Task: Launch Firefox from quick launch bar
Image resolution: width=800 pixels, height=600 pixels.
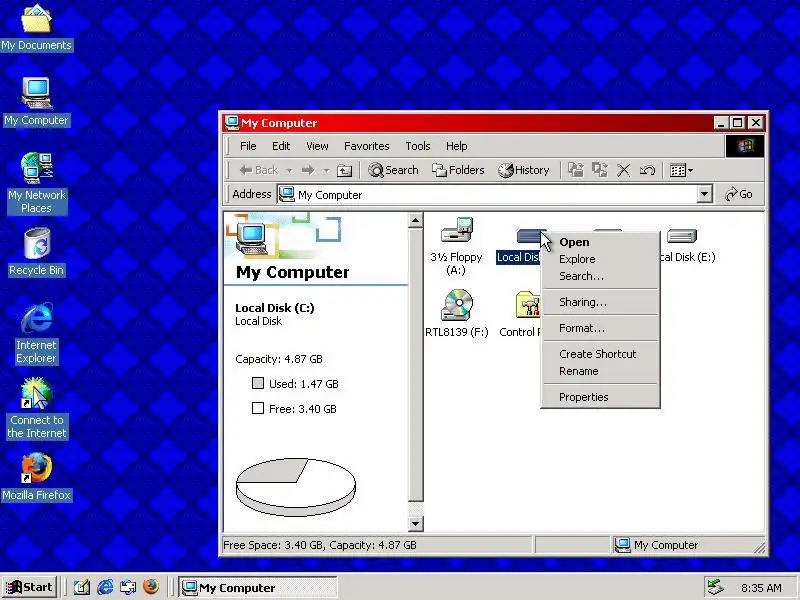Action: (x=151, y=587)
